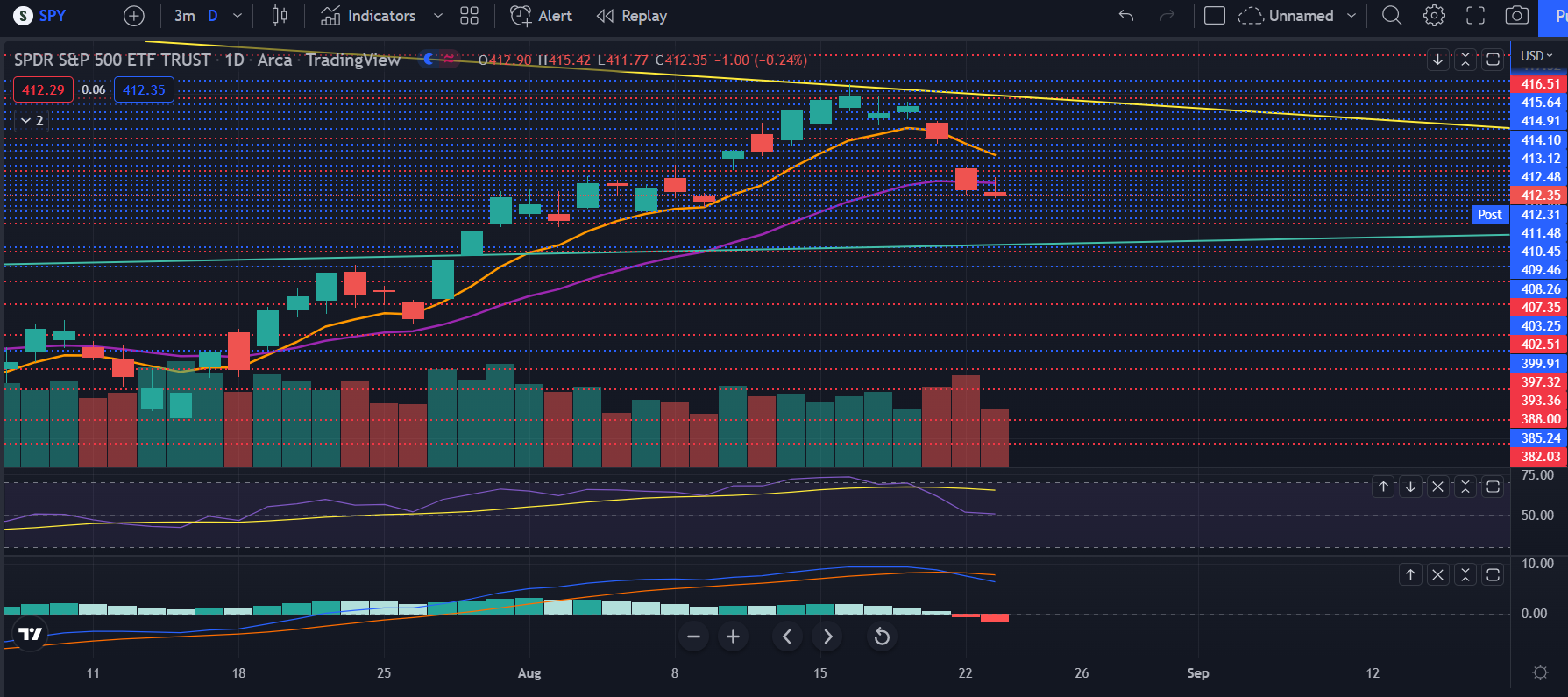1568x697 pixels.
Task: Delete the MACD pane
Action: coord(1438,575)
